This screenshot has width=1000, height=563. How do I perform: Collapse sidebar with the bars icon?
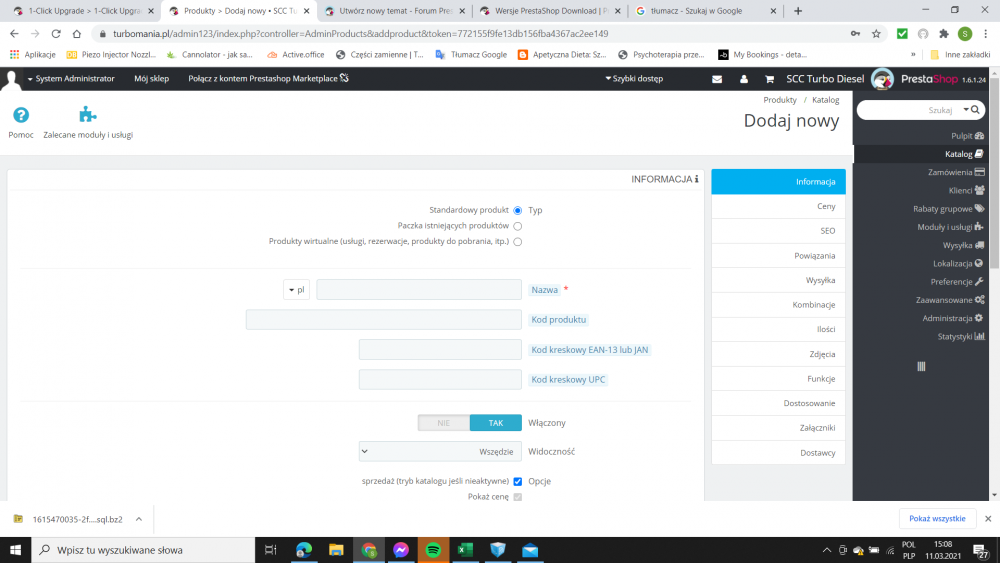pyautogui.click(x=921, y=367)
